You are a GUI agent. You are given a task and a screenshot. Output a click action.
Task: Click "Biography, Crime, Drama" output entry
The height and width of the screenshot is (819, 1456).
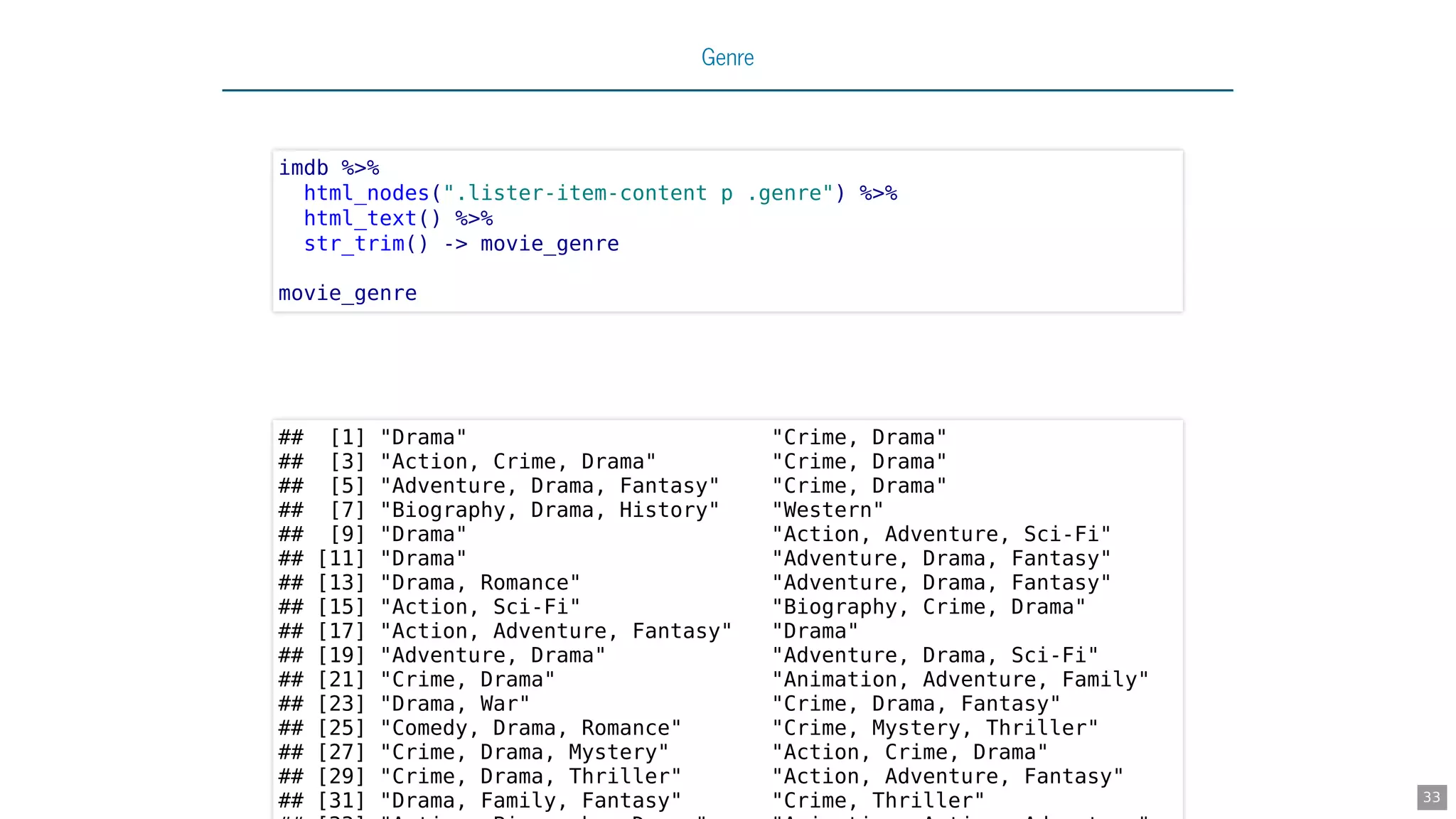[928, 606]
